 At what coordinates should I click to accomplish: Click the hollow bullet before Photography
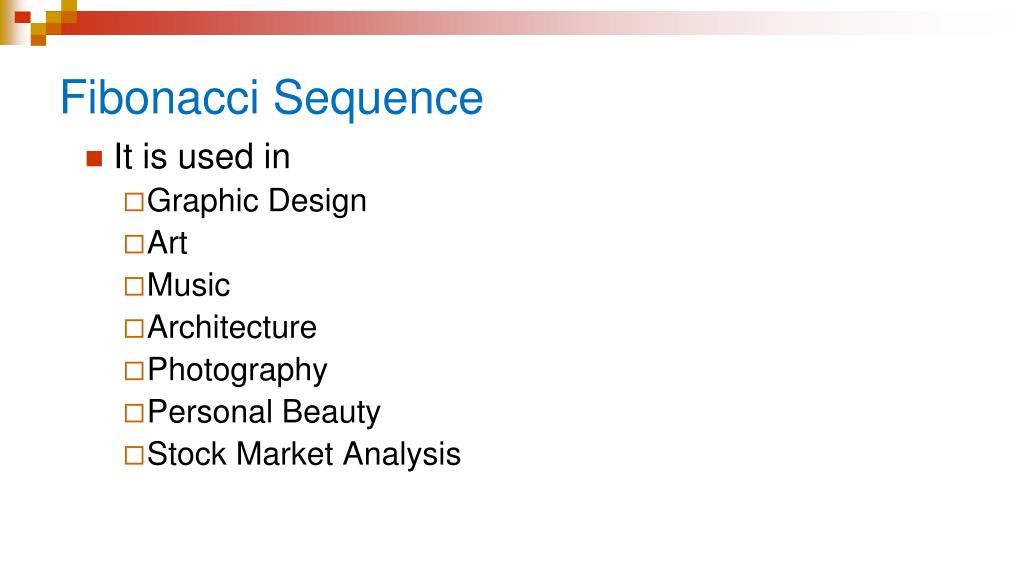[134, 370]
